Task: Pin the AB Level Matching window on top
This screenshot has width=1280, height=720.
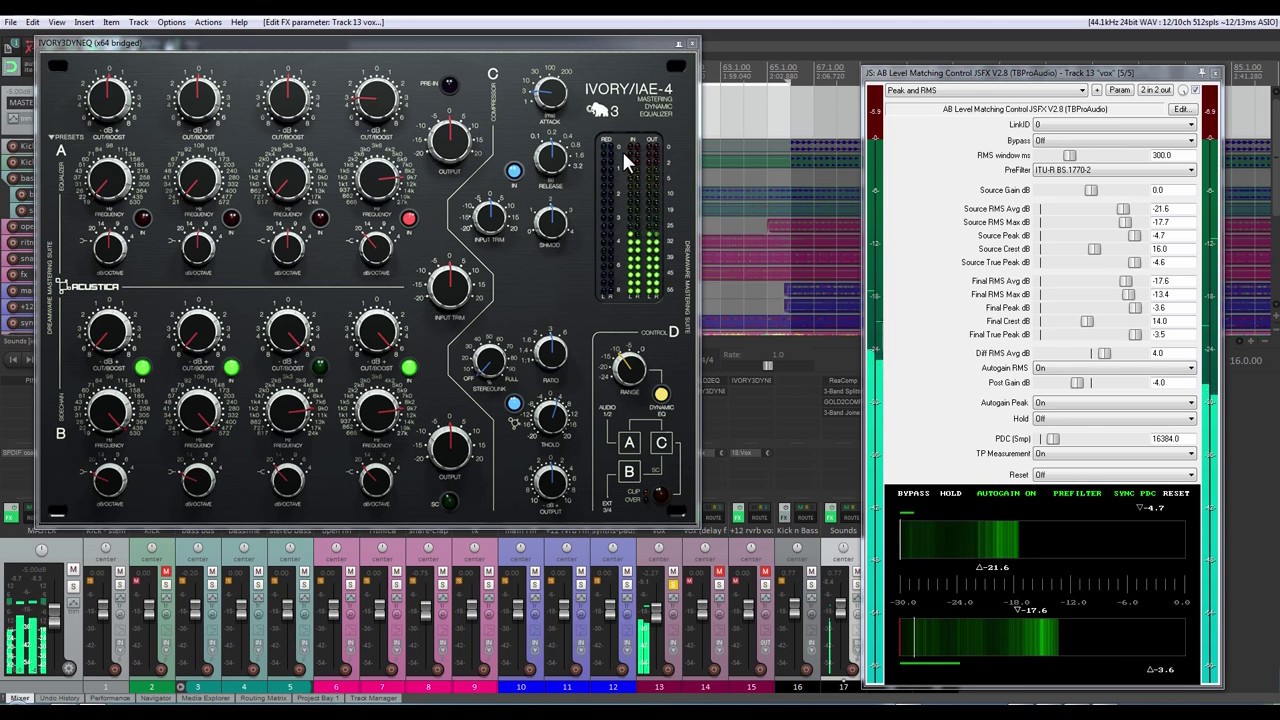Action: point(1202,72)
